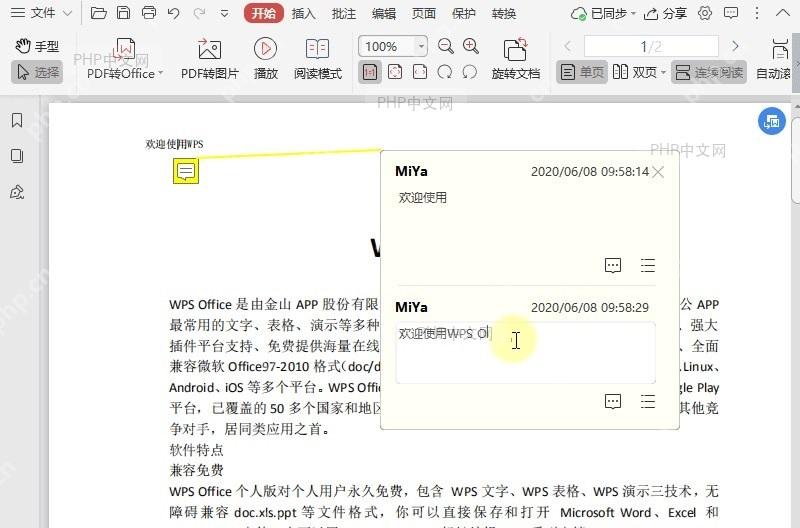Screen dimensions: 800x528
Task: Start the 播放 slideshow playback
Action: pos(265,59)
